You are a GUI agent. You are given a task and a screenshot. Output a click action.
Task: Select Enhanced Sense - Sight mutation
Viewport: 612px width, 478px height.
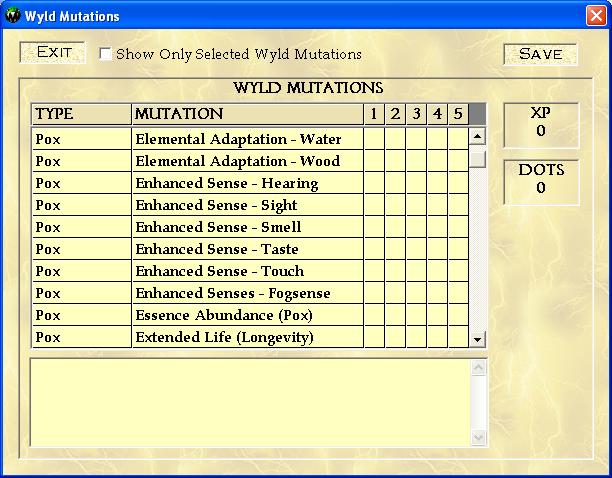tap(248, 205)
